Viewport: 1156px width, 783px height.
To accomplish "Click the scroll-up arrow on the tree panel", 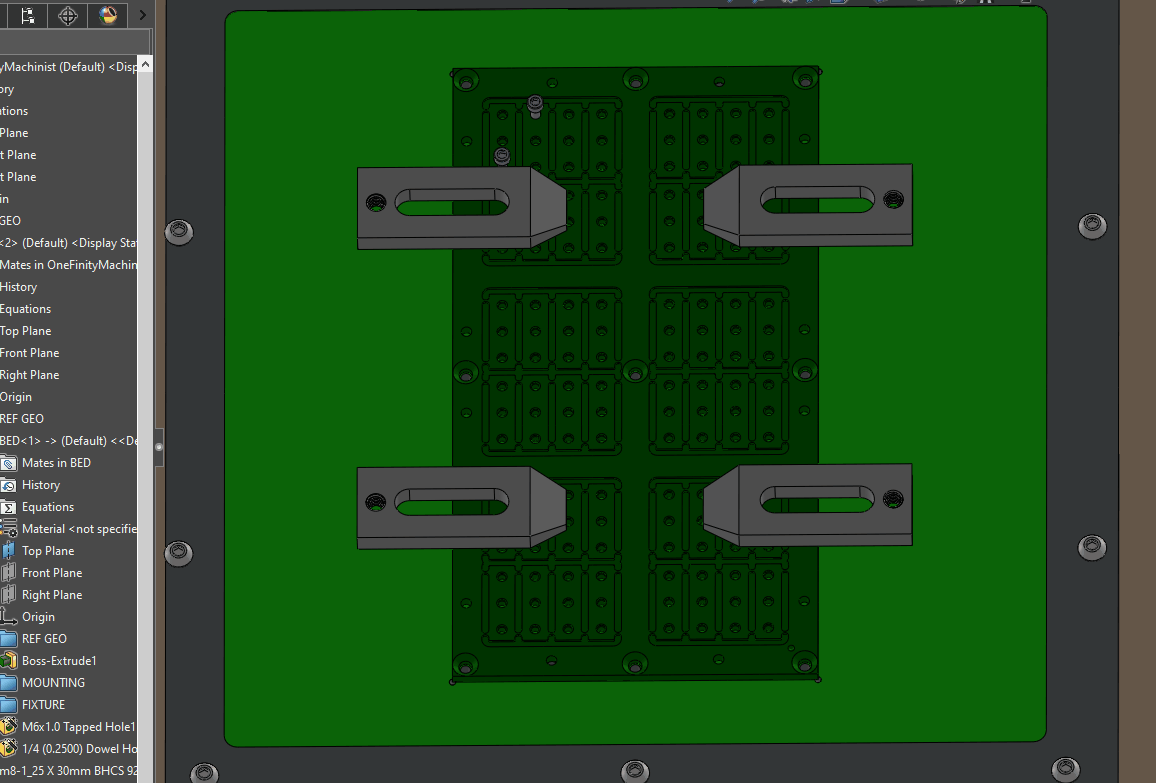I will click(x=145, y=63).
